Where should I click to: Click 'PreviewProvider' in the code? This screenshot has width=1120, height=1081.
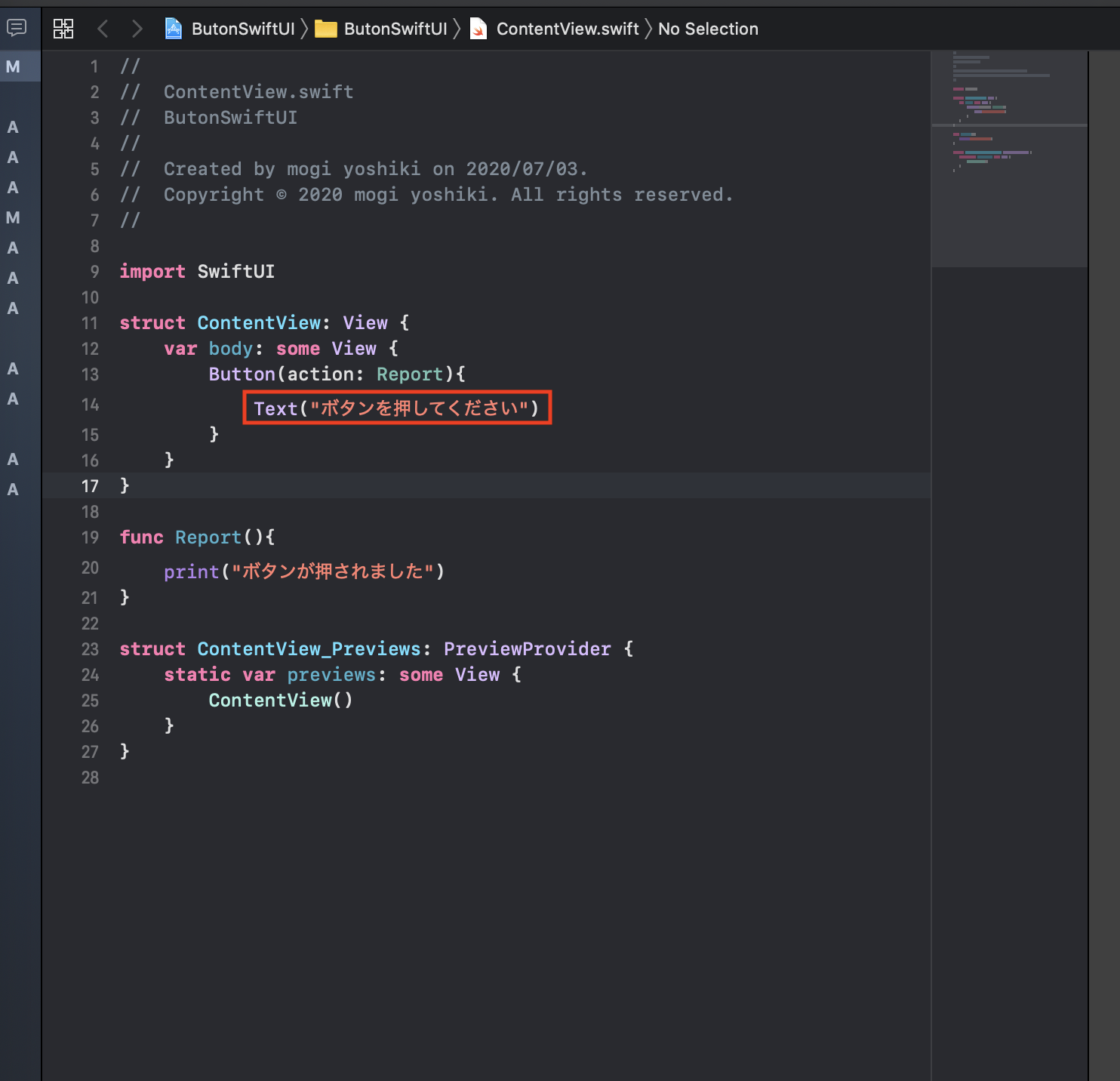point(527,649)
